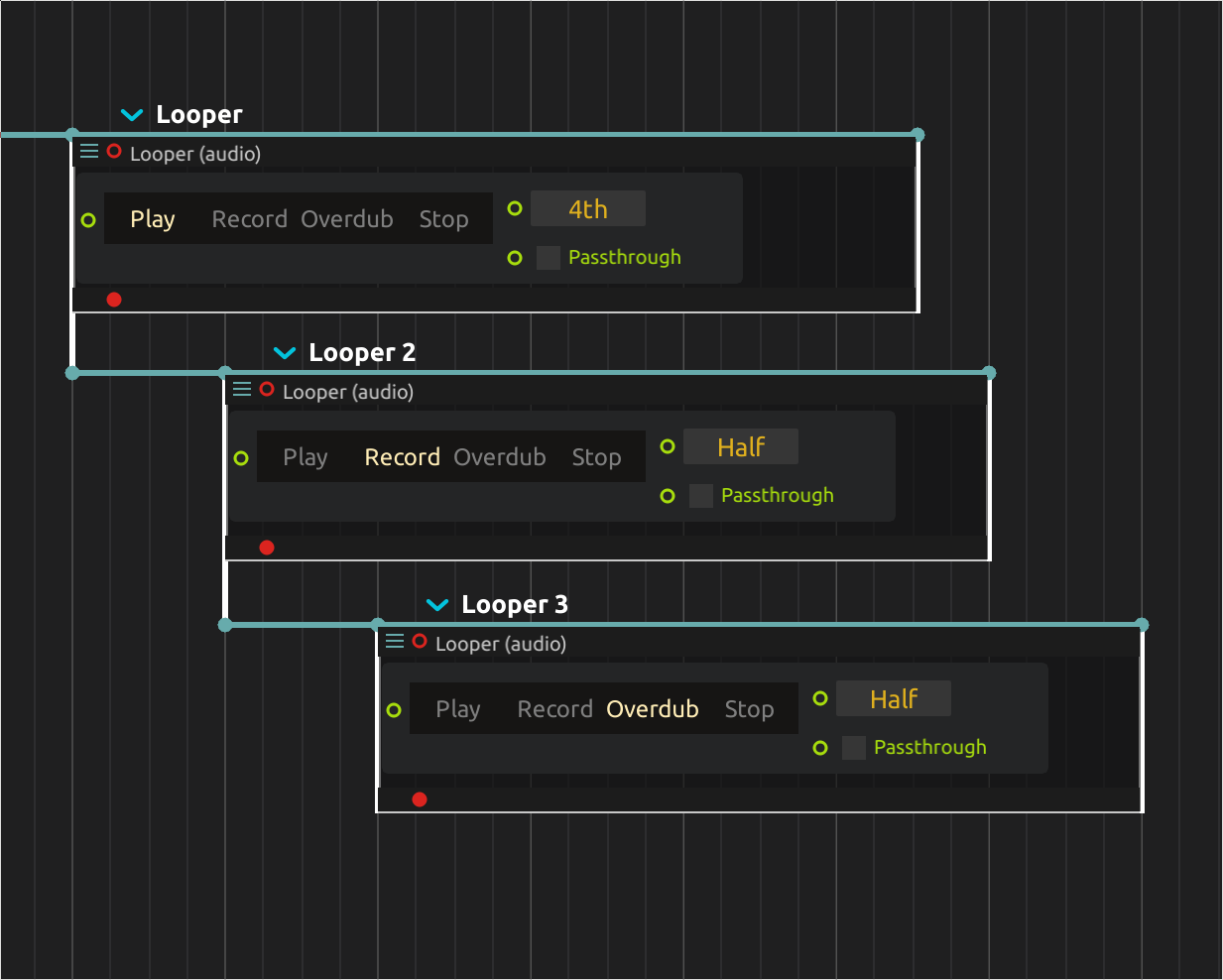Open hamburger menu of first Looper process
The image size is (1223, 980).
point(89,152)
